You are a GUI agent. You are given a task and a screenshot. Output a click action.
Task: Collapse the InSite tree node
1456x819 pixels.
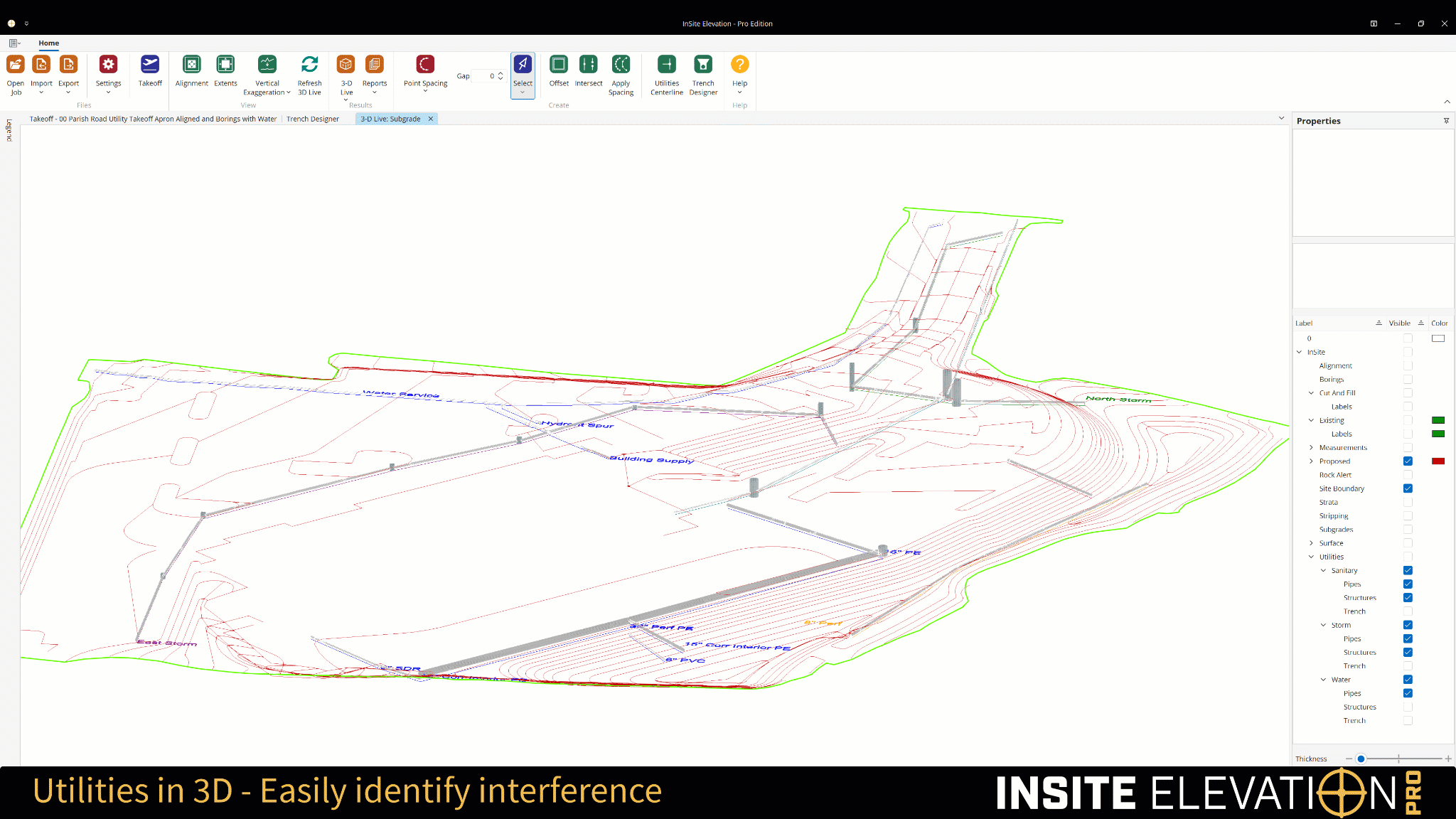point(1300,352)
